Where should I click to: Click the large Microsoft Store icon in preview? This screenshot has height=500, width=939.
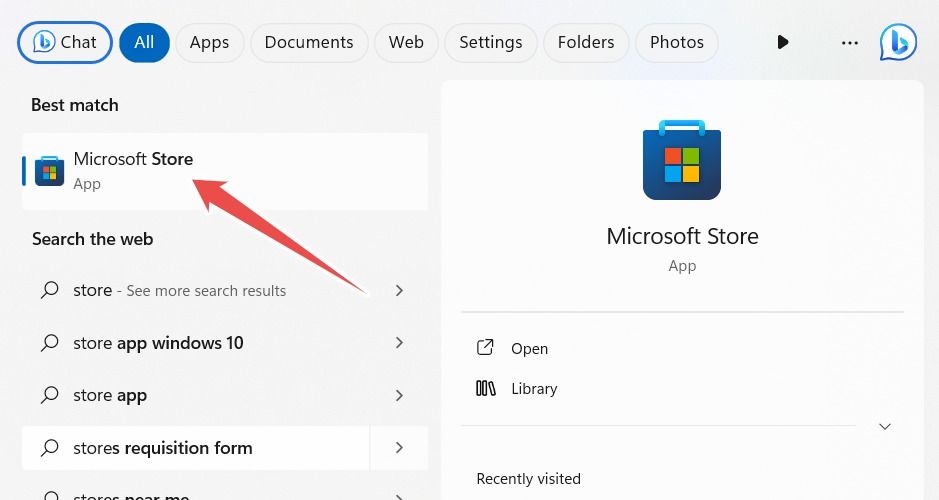click(x=682, y=160)
